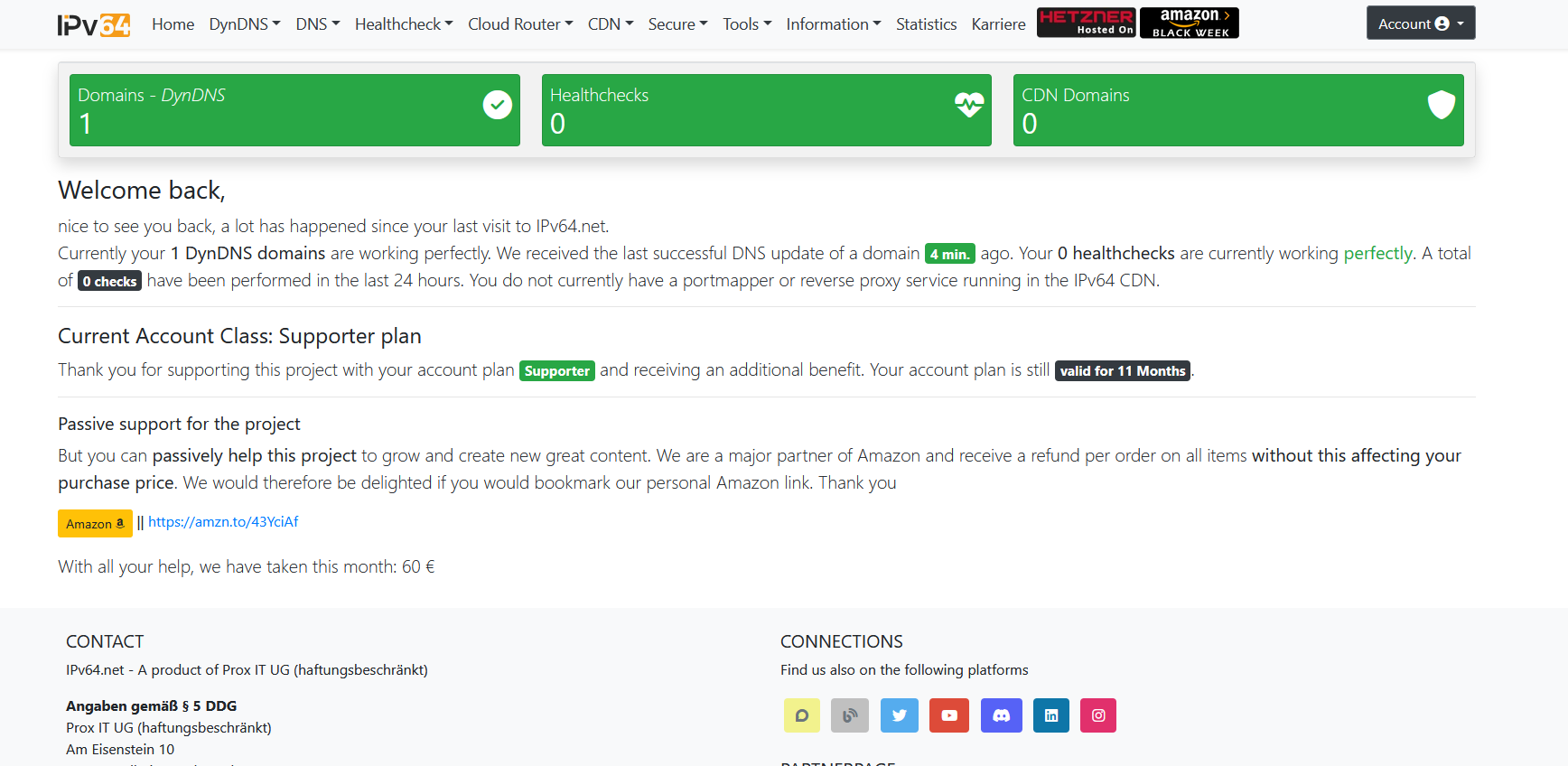
Task: Open the amzn.to short link
Action: pyautogui.click(x=223, y=522)
